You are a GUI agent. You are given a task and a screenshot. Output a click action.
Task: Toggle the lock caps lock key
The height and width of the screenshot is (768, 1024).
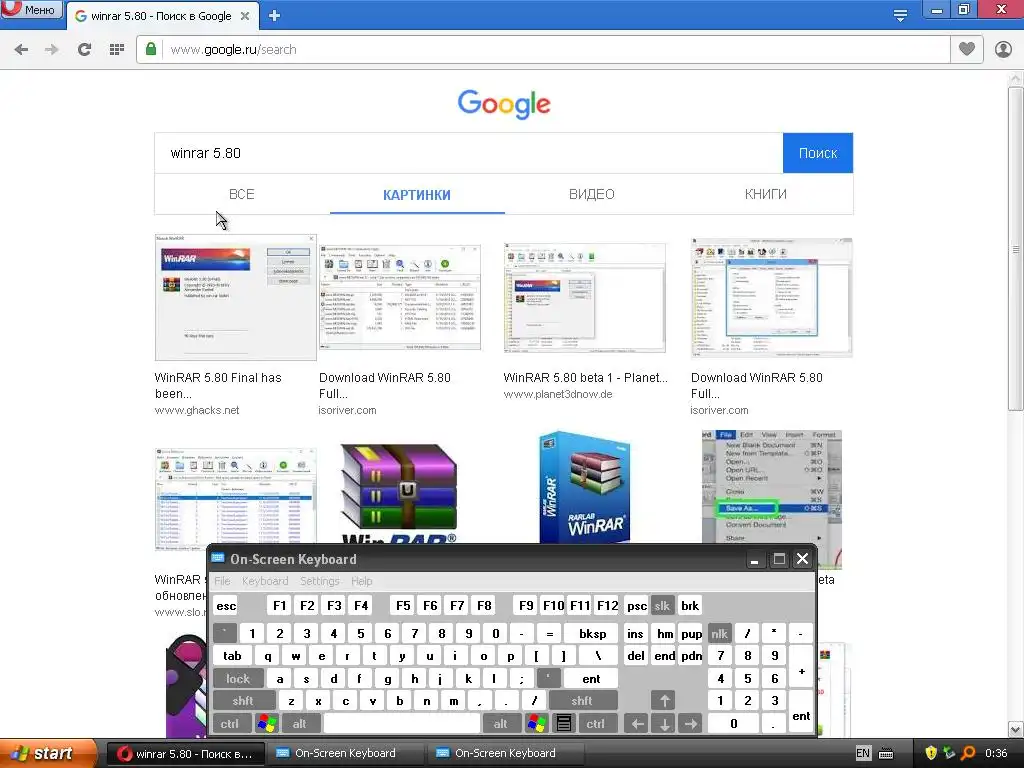[x=238, y=679]
